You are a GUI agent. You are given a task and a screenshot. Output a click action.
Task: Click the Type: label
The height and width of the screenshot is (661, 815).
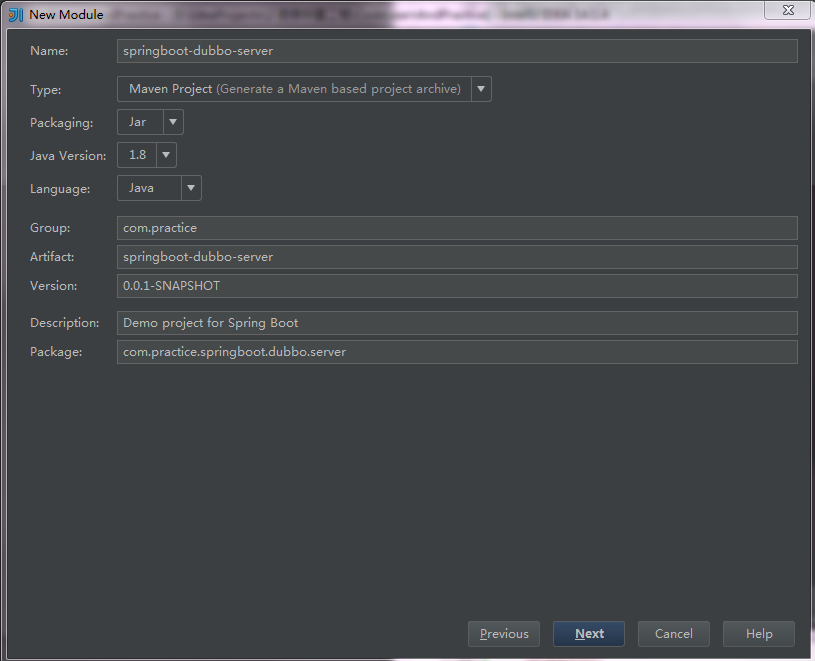point(46,90)
